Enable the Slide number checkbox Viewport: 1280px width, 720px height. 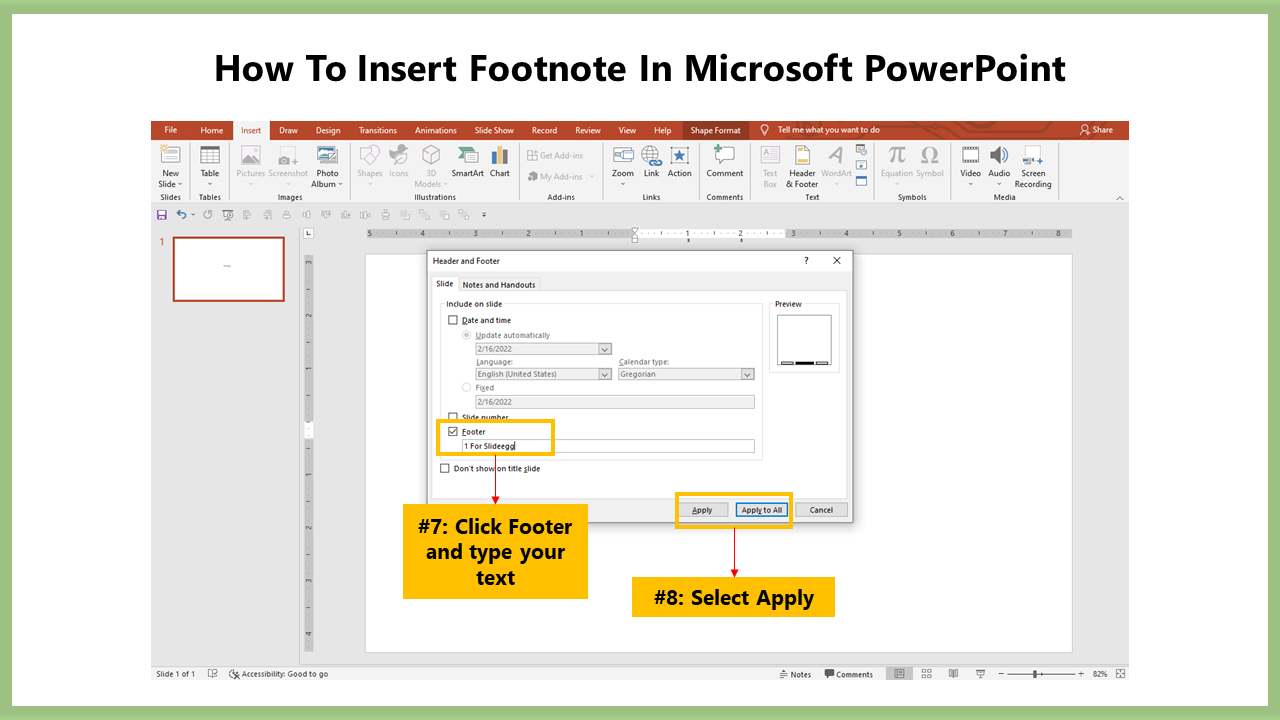tap(453, 416)
